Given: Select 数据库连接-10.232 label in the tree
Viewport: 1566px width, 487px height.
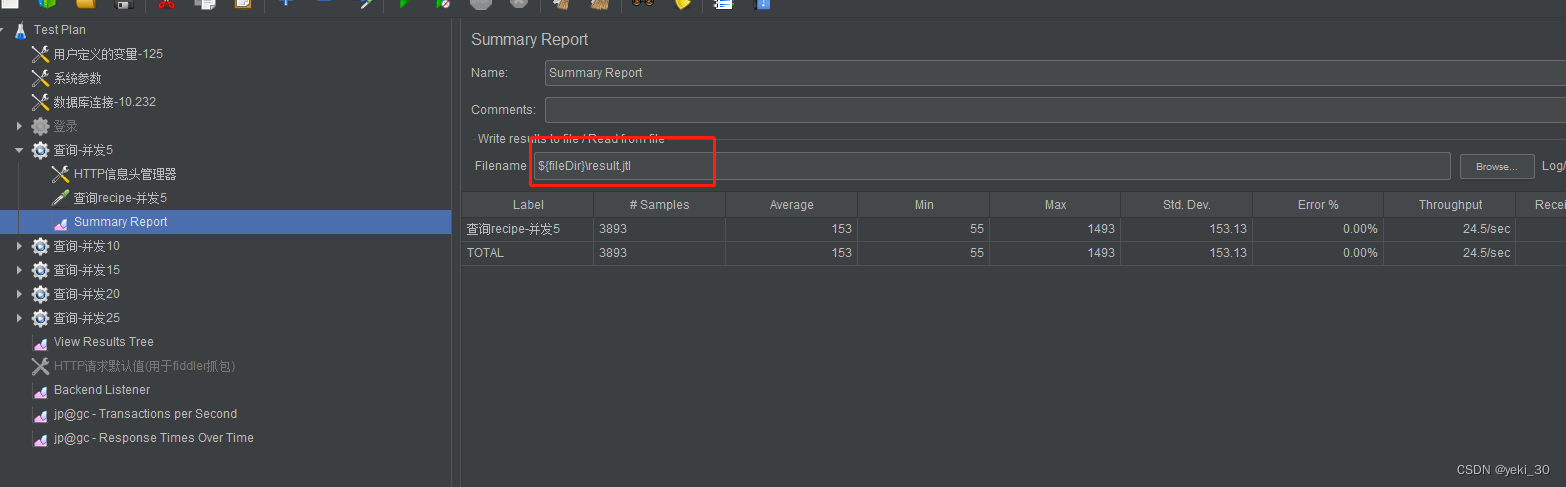Looking at the screenshot, I should tap(104, 102).
